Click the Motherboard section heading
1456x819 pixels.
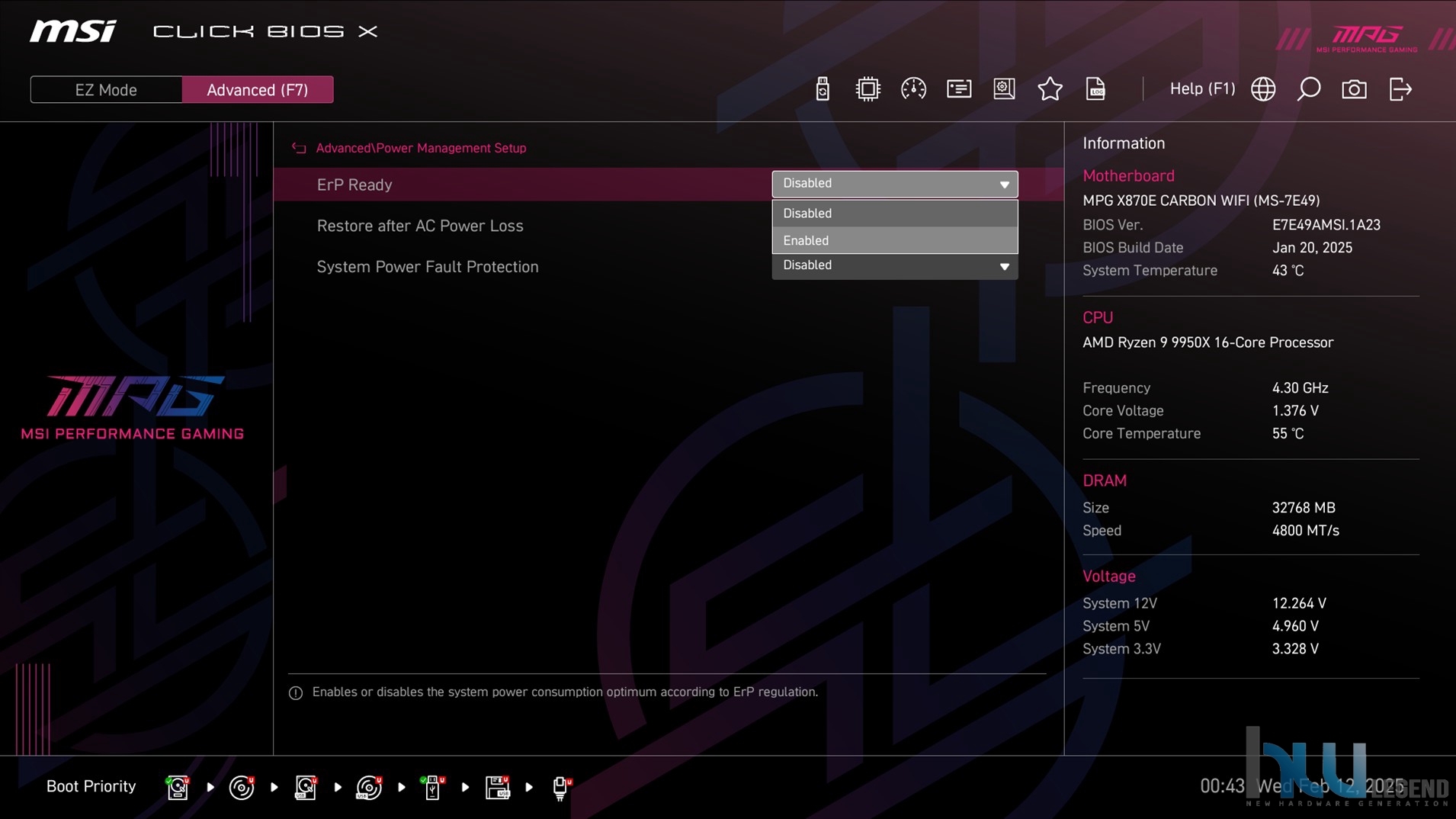coord(1128,176)
